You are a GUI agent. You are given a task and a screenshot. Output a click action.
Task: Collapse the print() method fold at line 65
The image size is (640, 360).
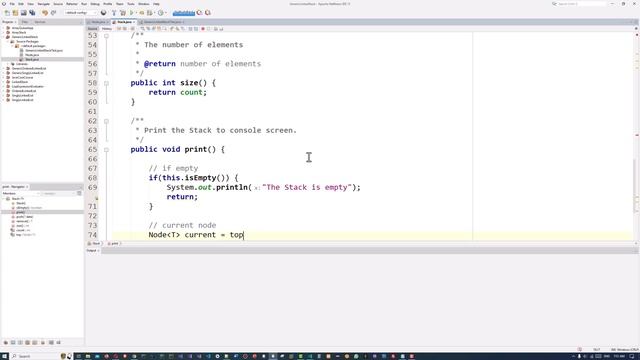(x=107, y=150)
